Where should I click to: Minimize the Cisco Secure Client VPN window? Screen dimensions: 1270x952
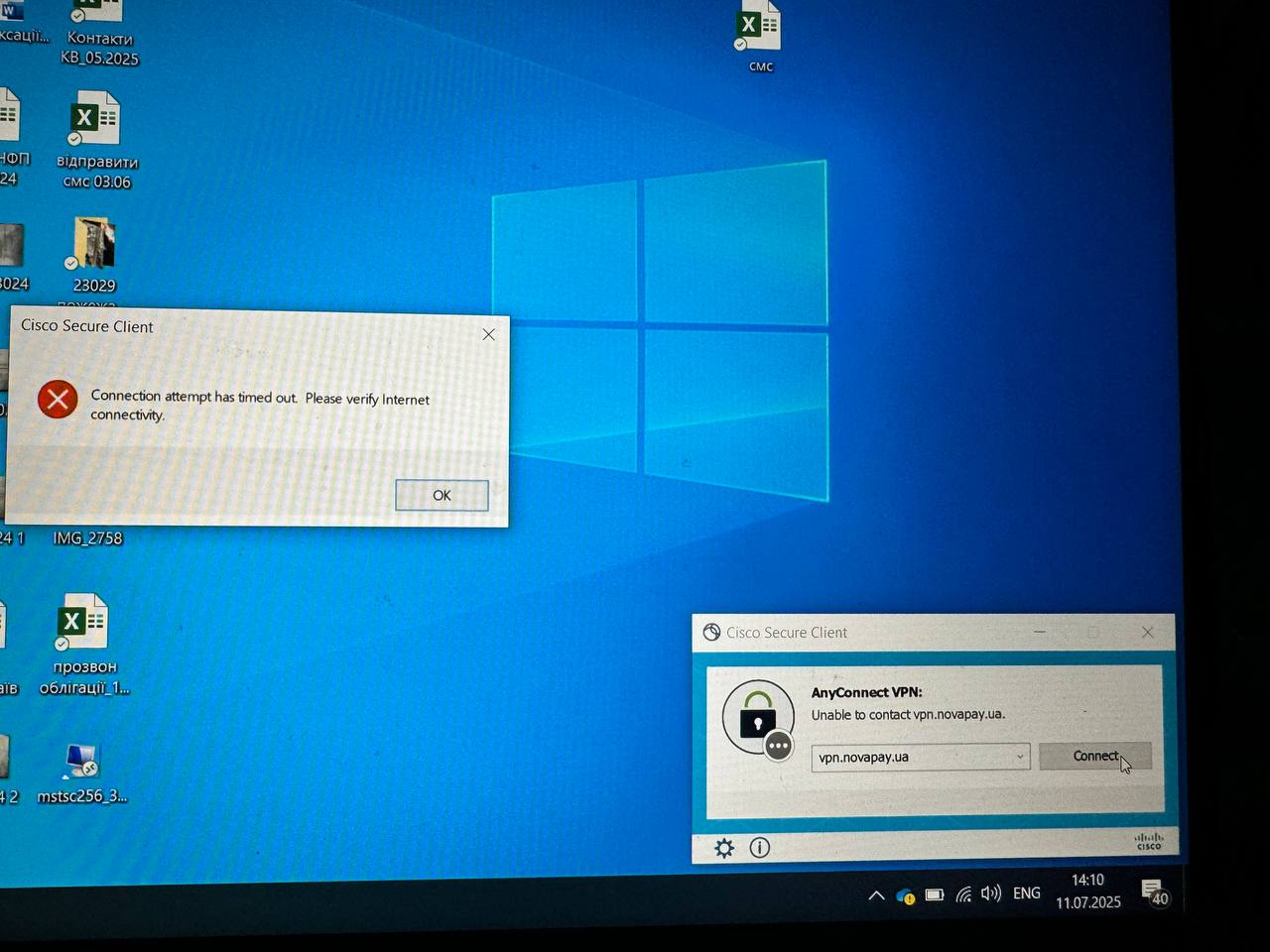click(1040, 632)
